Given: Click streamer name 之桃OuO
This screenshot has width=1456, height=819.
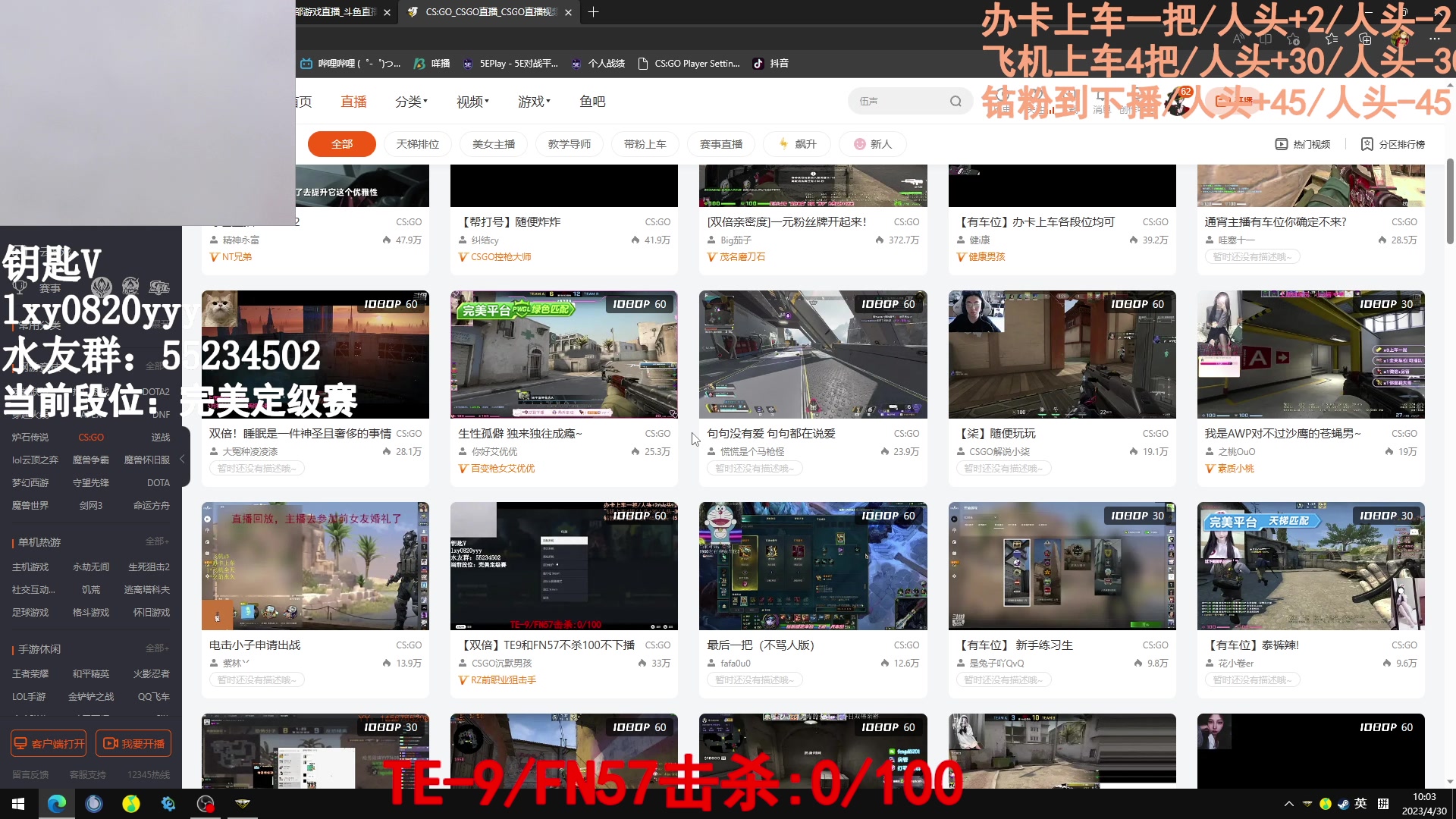Looking at the screenshot, I should (1236, 452).
